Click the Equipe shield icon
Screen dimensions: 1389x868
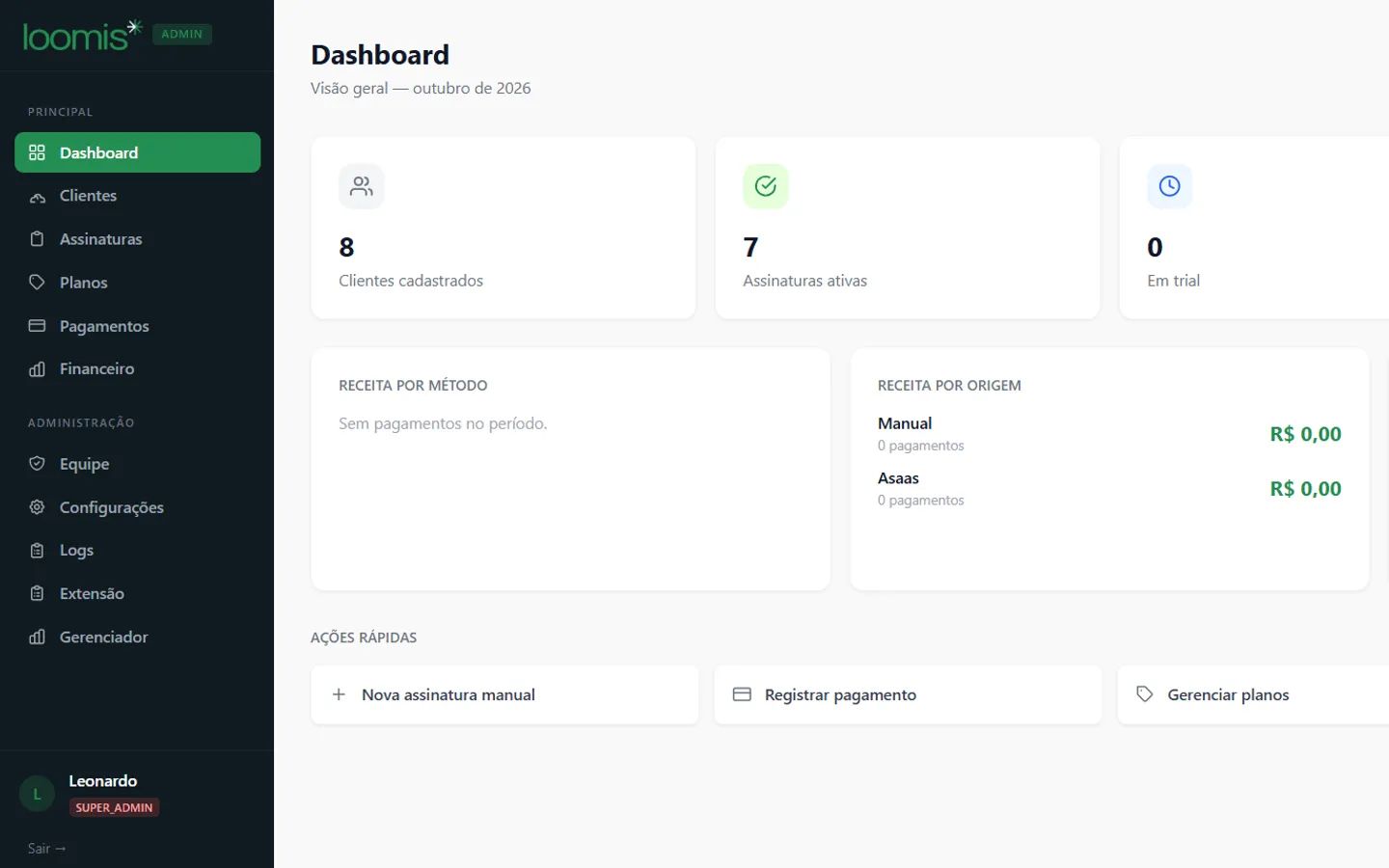click(37, 464)
